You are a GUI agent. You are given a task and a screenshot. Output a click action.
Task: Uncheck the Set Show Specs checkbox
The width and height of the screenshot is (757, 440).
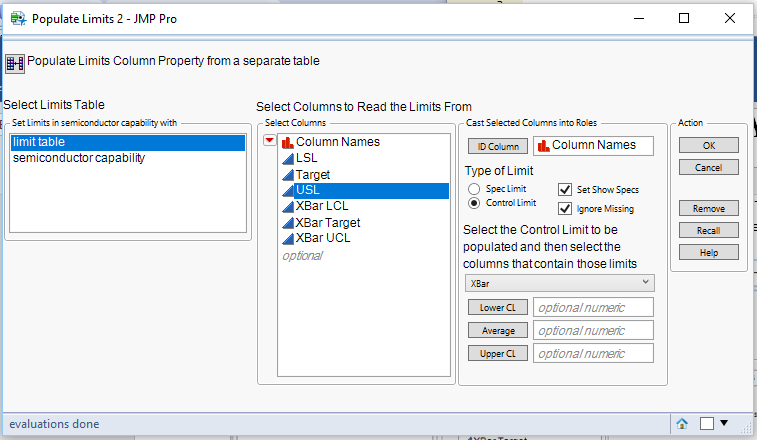point(566,189)
